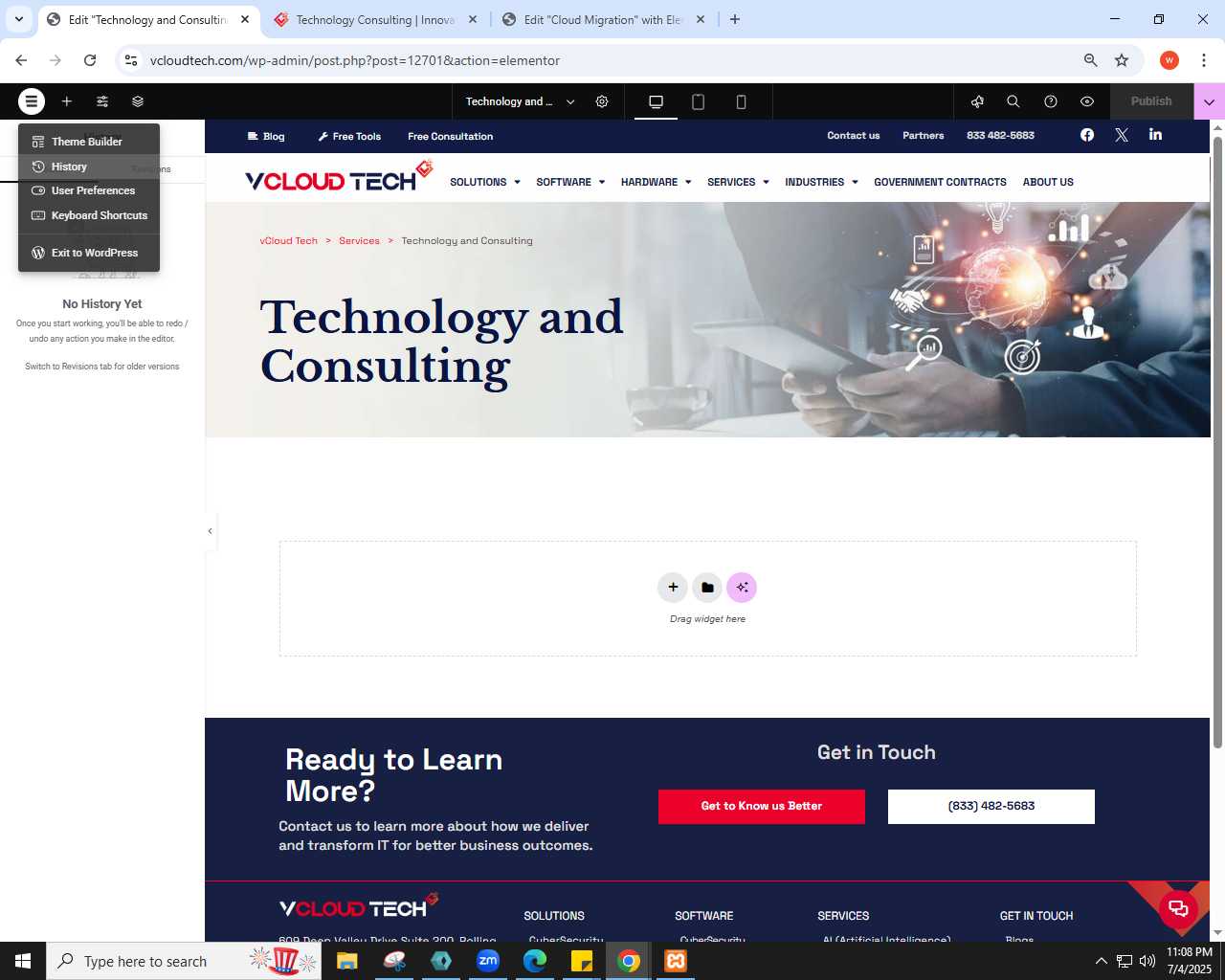Image resolution: width=1225 pixels, height=980 pixels.
Task: Open the Facebook icon in header
Action: (1087, 135)
